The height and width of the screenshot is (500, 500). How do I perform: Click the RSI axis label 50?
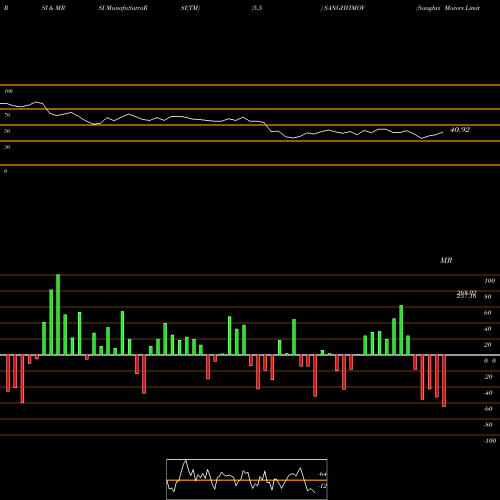(x=7, y=131)
